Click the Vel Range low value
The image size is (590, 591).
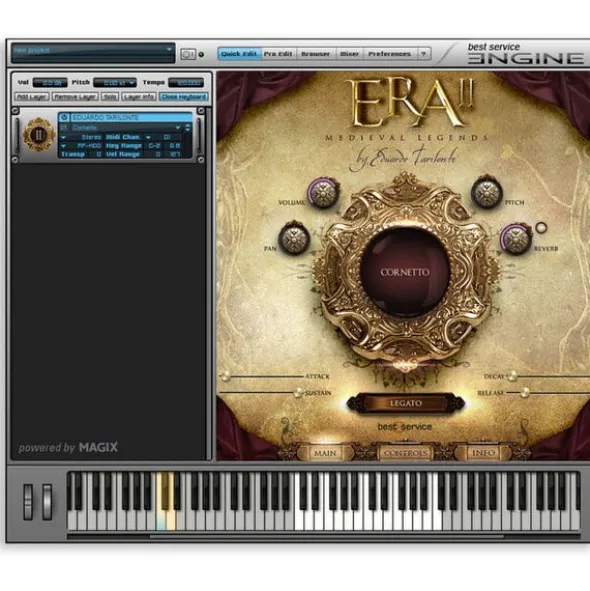[158, 155]
